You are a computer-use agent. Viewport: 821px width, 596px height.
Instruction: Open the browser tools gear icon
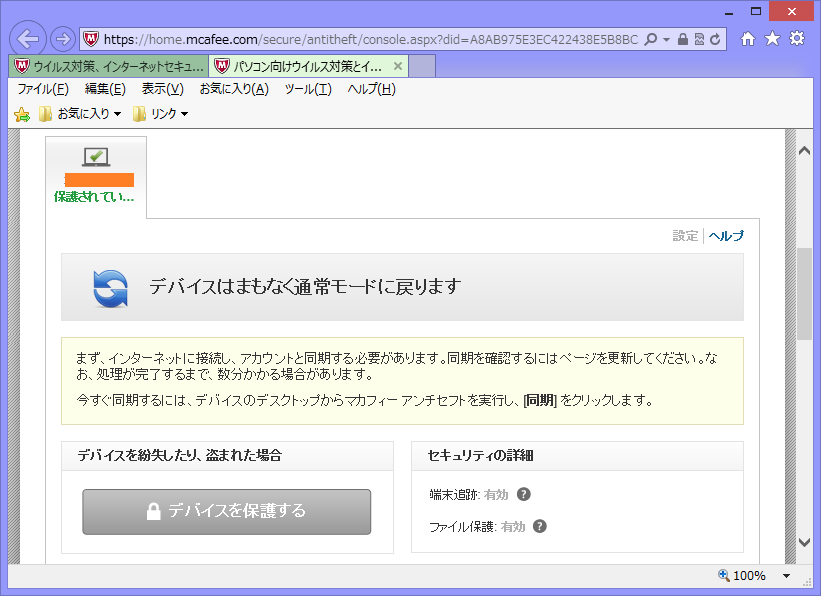[797, 38]
